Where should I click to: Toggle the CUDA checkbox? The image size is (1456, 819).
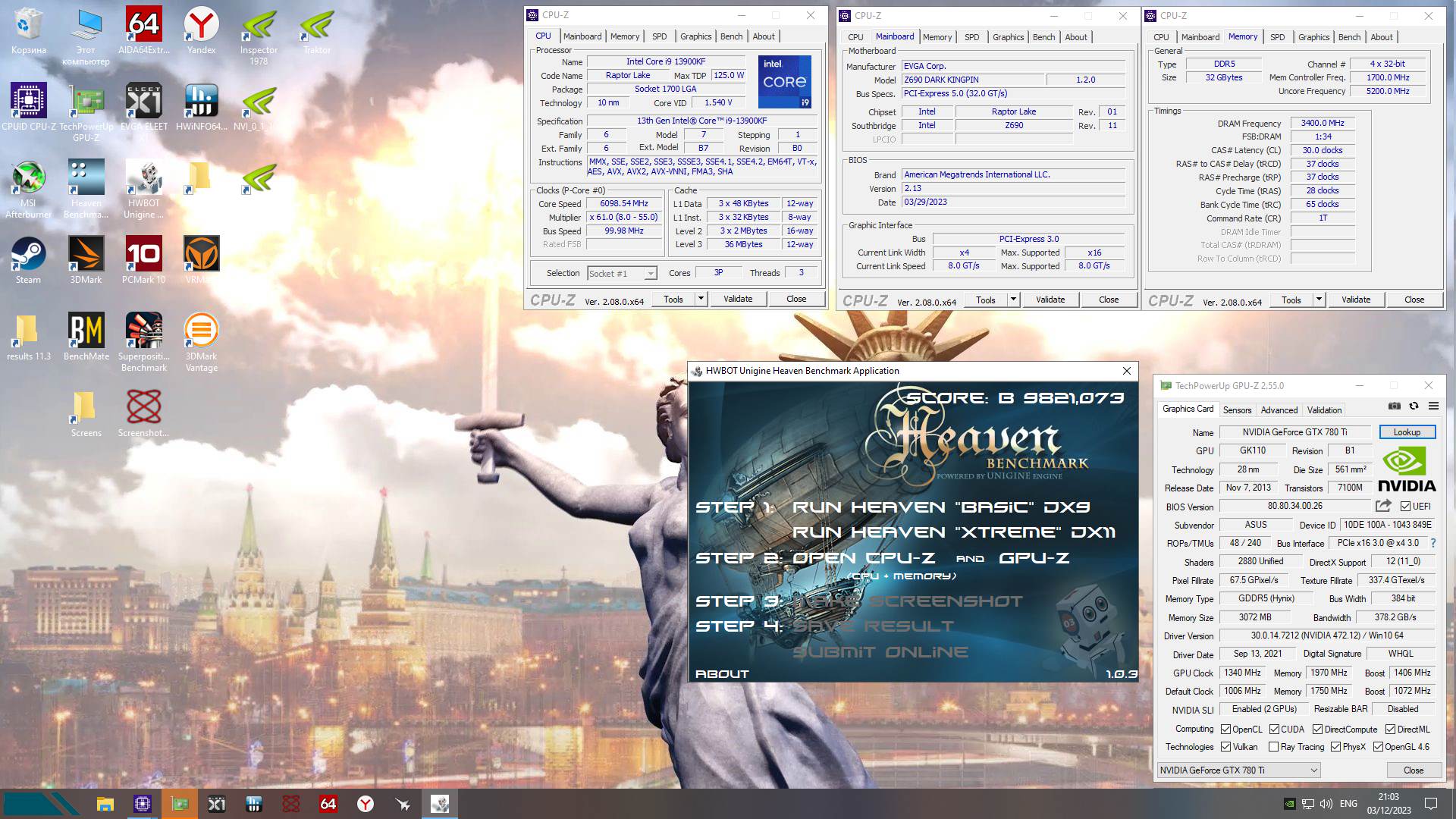tap(1274, 730)
